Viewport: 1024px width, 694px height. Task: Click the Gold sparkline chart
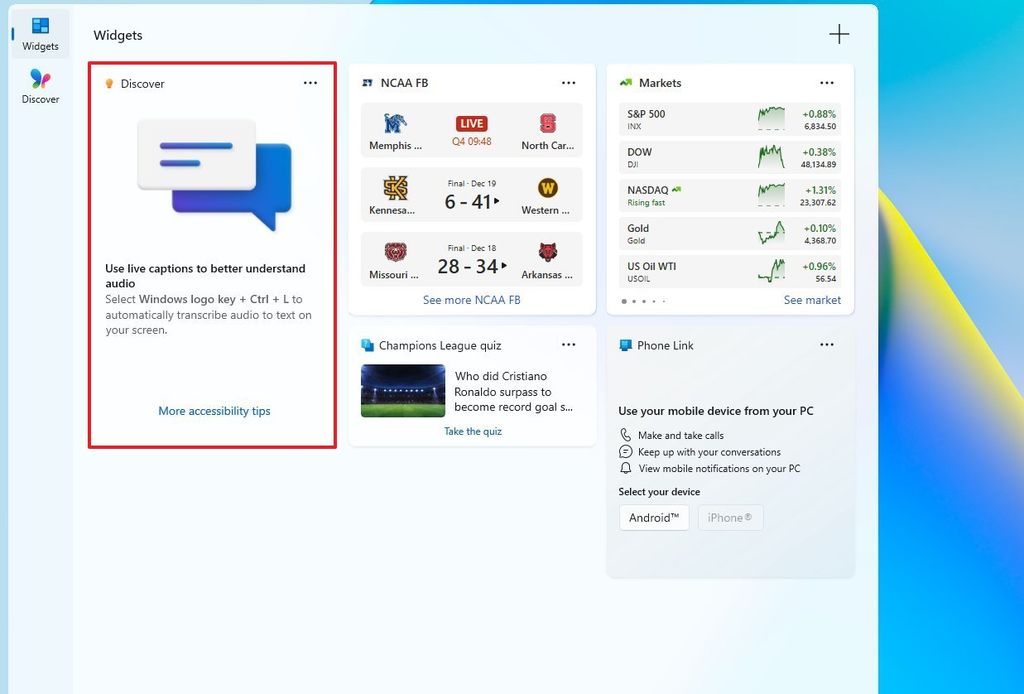point(771,233)
